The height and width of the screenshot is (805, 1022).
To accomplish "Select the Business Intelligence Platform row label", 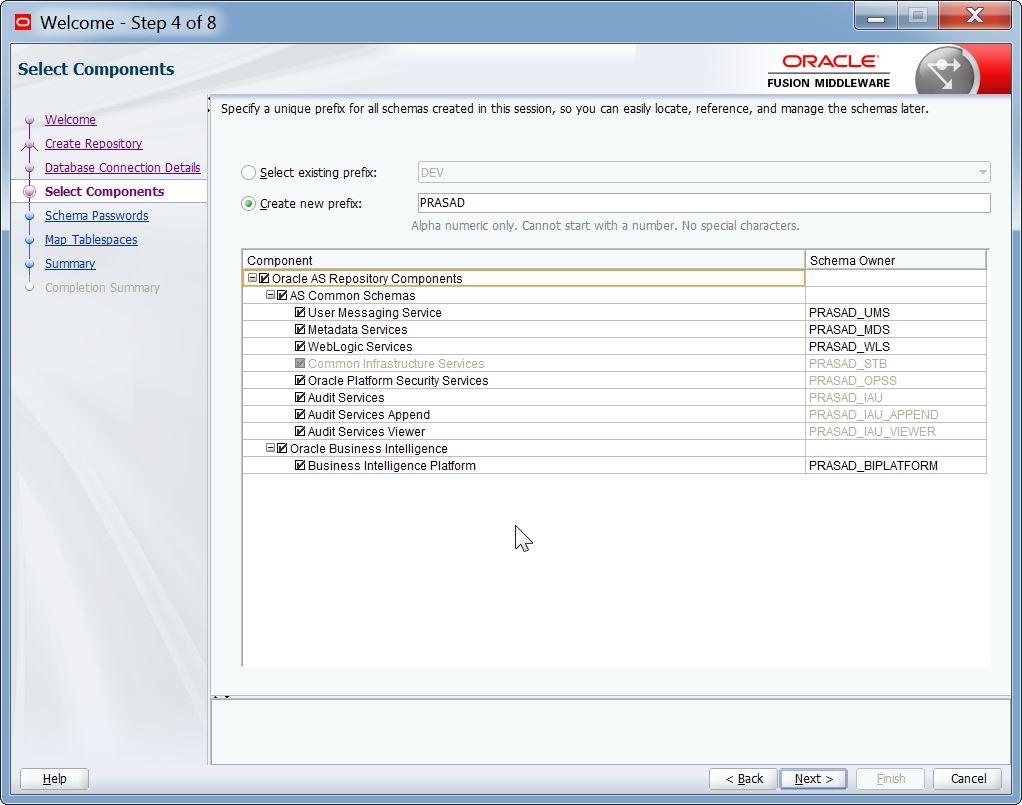I will coord(392,465).
